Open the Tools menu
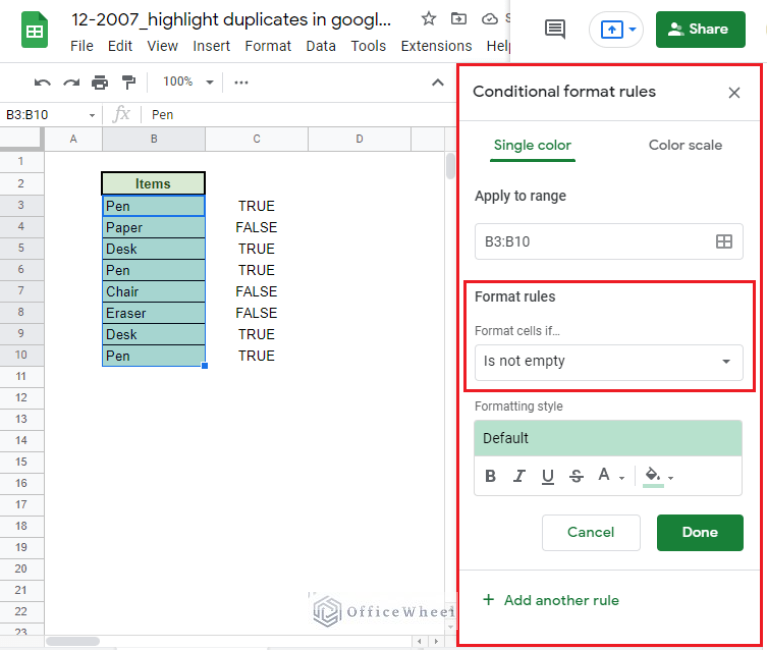 [368, 46]
